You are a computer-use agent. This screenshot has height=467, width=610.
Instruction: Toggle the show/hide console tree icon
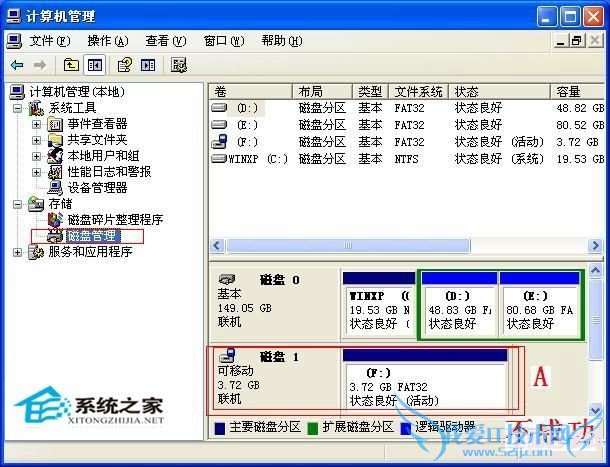point(95,65)
